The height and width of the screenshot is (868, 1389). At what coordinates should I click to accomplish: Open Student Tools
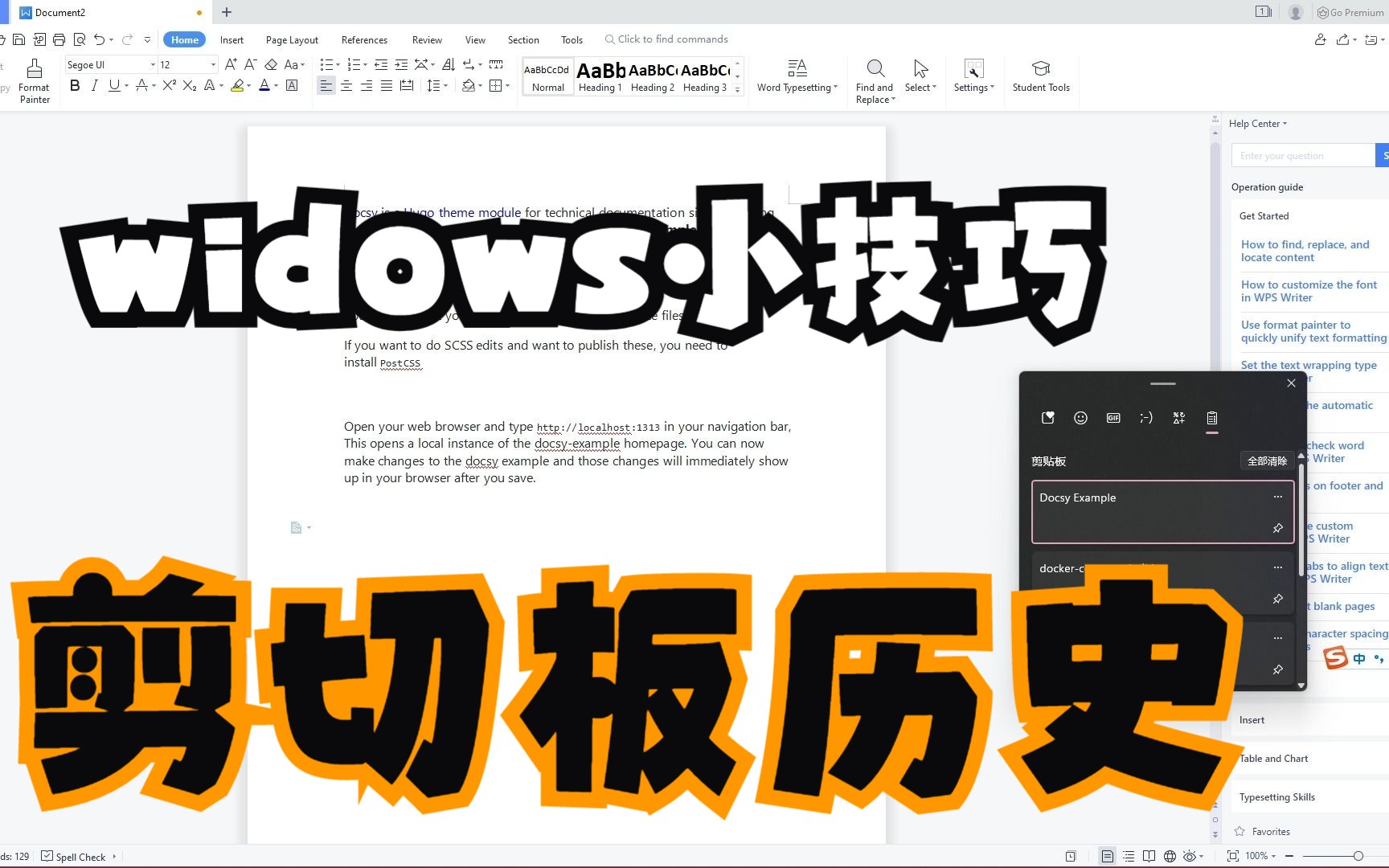click(1041, 76)
